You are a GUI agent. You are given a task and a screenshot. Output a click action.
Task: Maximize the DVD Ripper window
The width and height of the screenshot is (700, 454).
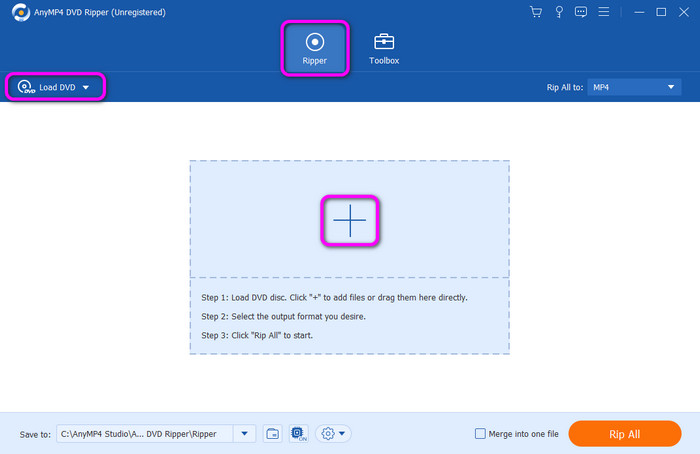(661, 12)
